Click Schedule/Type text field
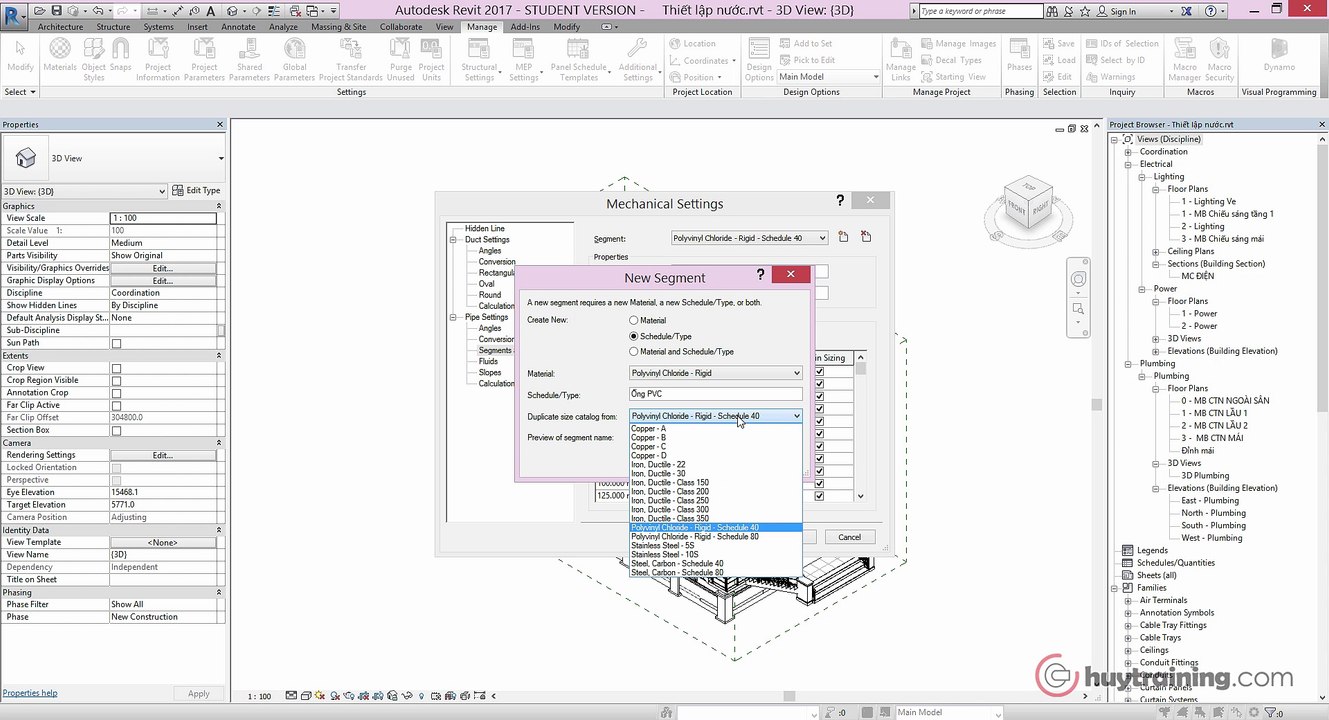This screenshot has width=1329, height=720. click(x=715, y=394)
